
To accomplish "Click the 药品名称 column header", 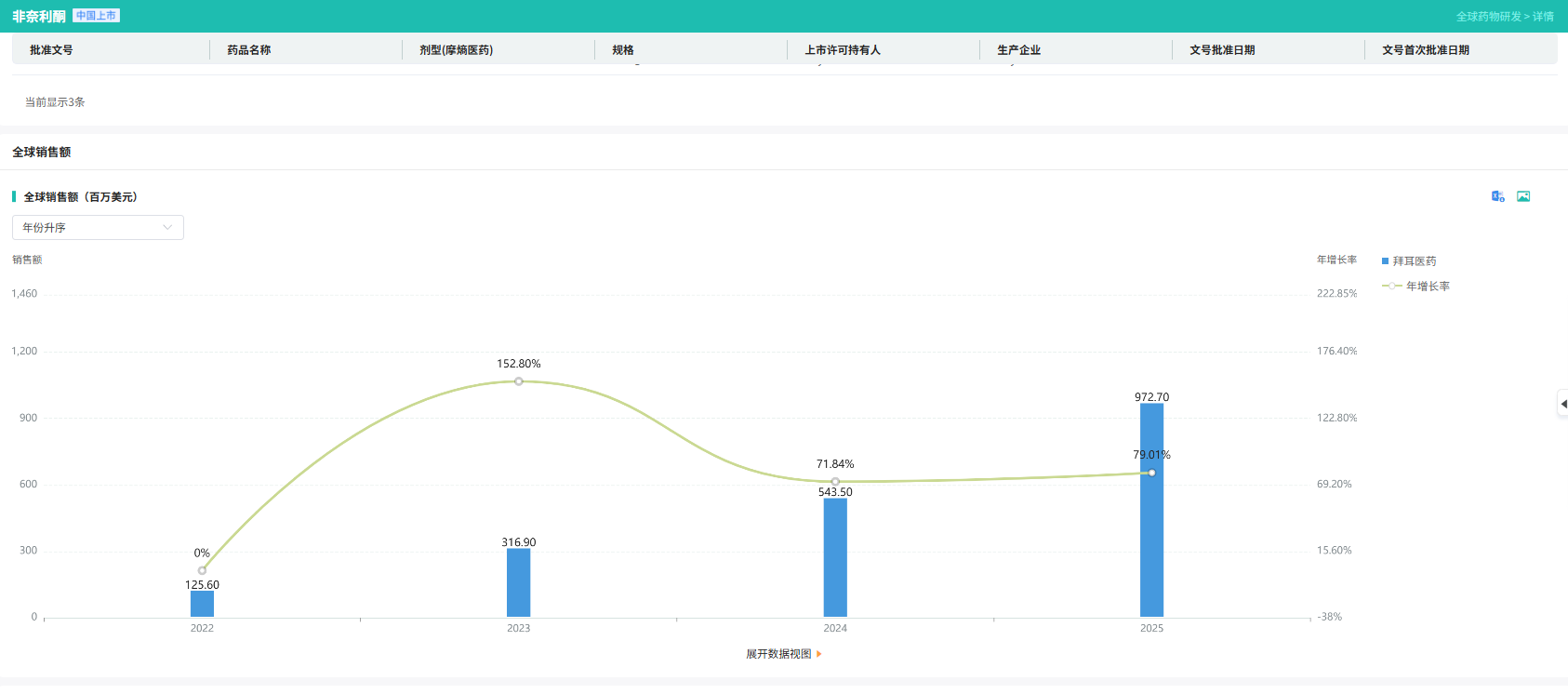I will (x=249, y=50).
